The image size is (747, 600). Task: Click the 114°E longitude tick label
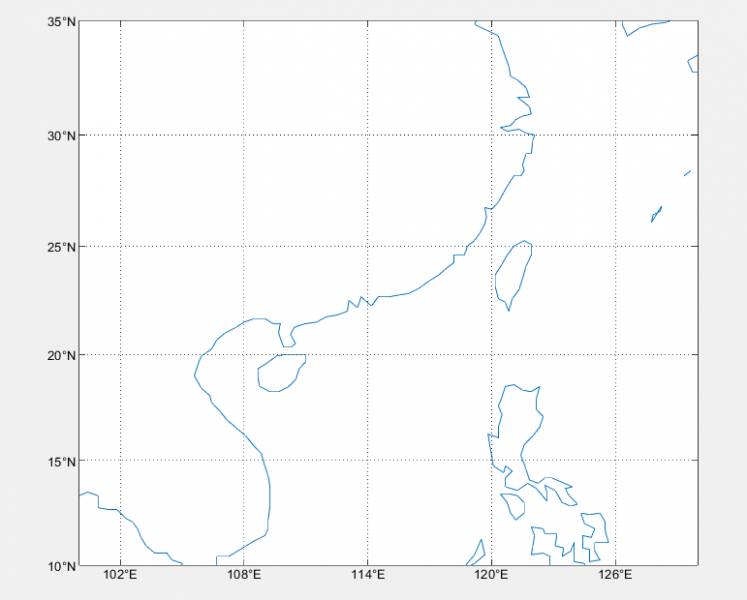368,576
